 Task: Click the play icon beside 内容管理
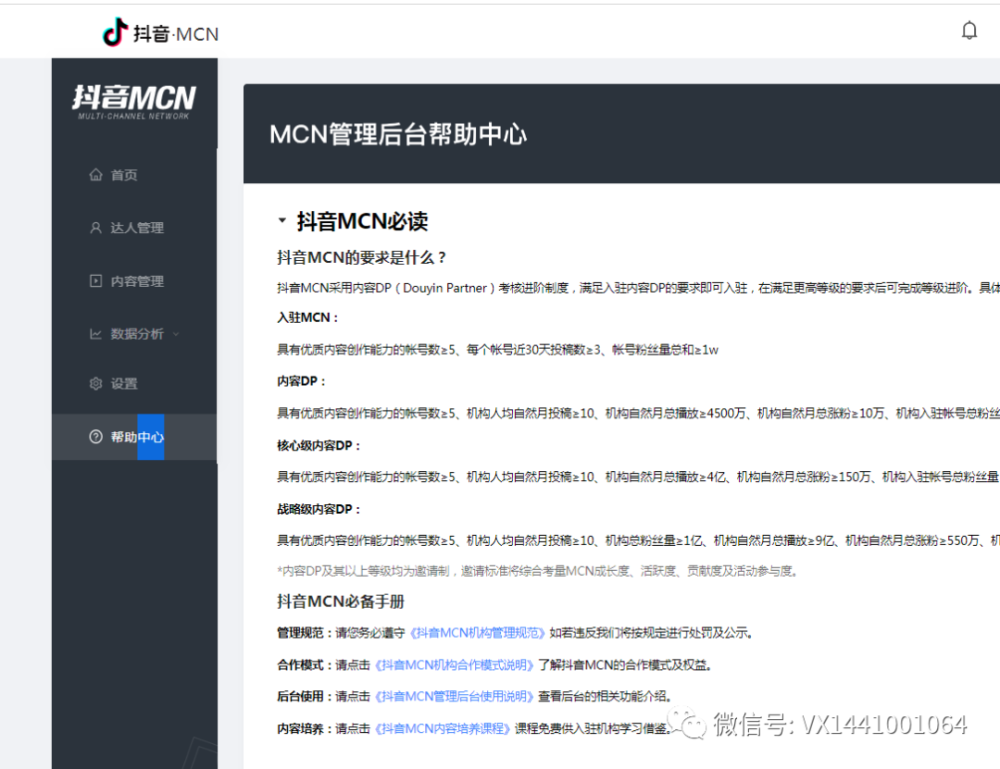coord(96,281)
